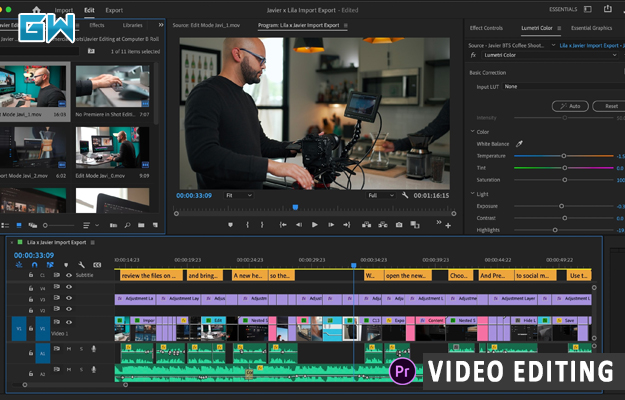Click the Auto button in Lumetri
The width and height of the screenshot is (625, 400).
(571, 106)
